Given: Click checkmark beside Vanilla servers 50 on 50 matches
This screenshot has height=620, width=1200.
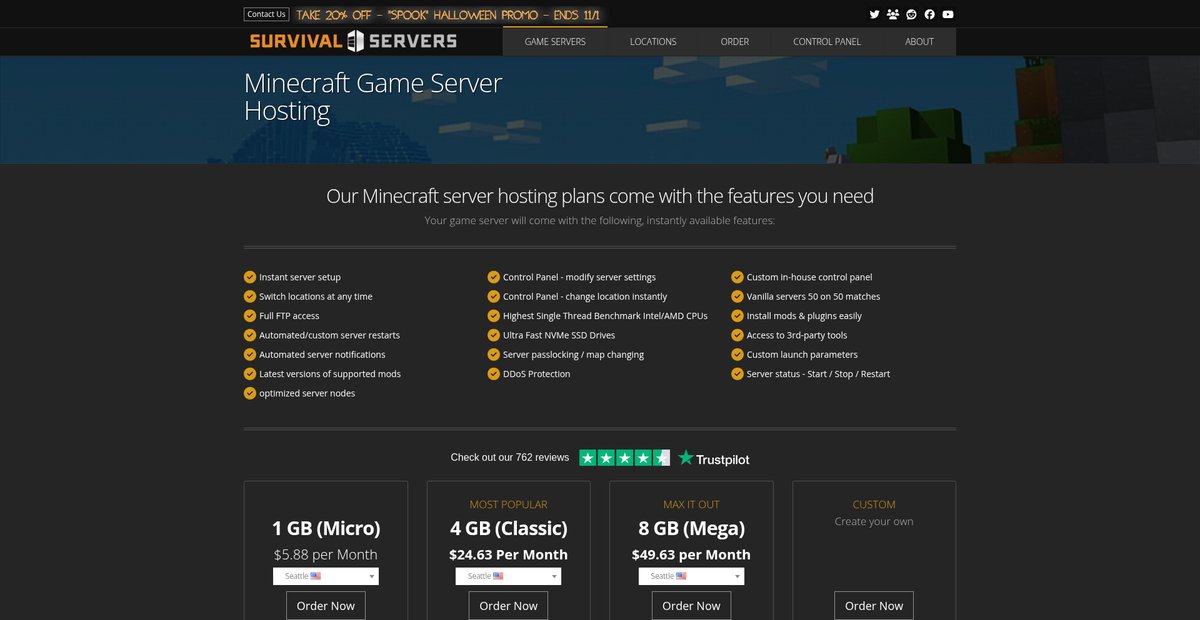Looking at the screenshot, I should pyautogui.click(x=738, y=296).
